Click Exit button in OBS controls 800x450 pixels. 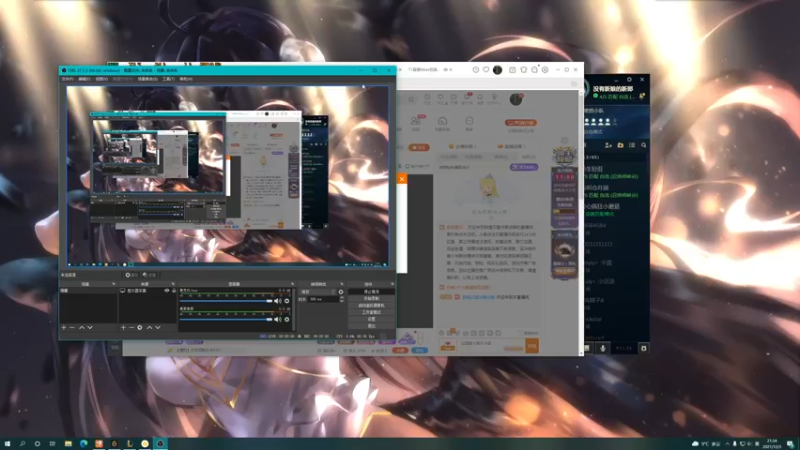pyautogui.click(x=371, y=326)
